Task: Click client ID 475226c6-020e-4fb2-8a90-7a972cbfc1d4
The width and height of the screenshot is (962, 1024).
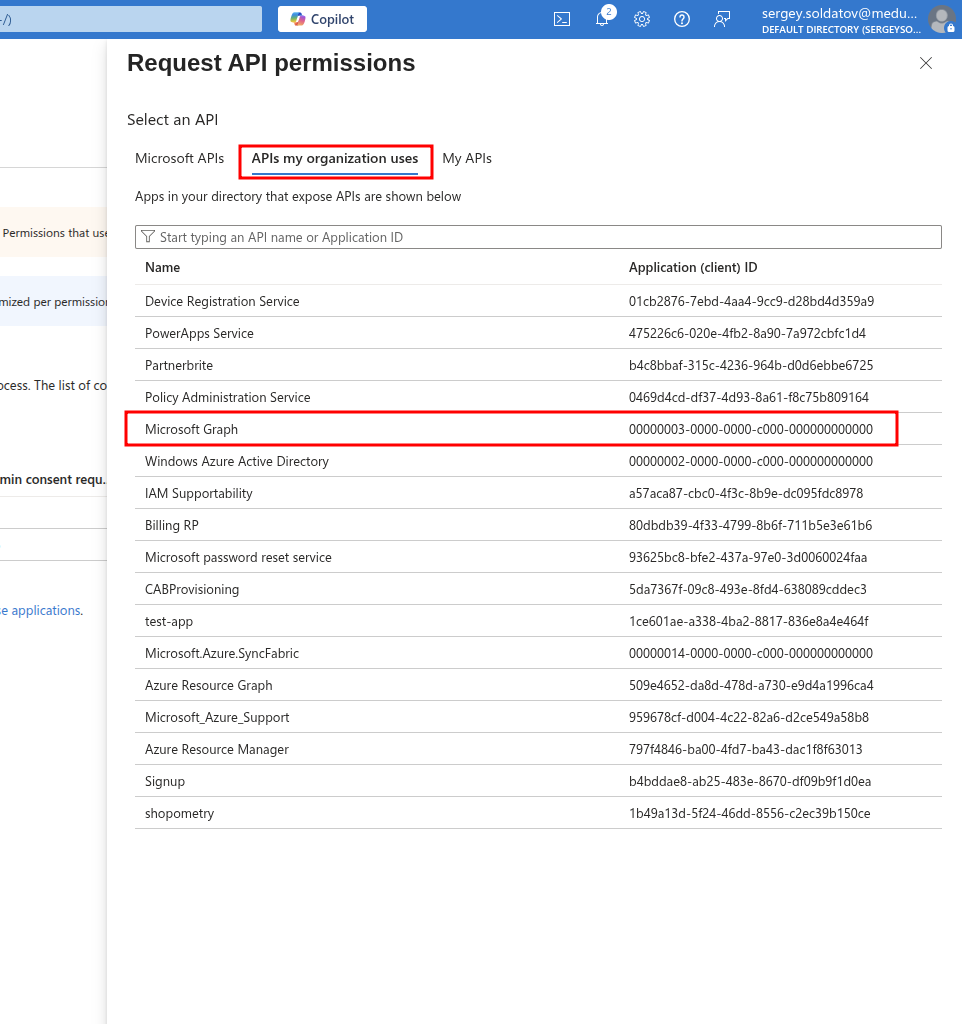Action: (747, 333)
